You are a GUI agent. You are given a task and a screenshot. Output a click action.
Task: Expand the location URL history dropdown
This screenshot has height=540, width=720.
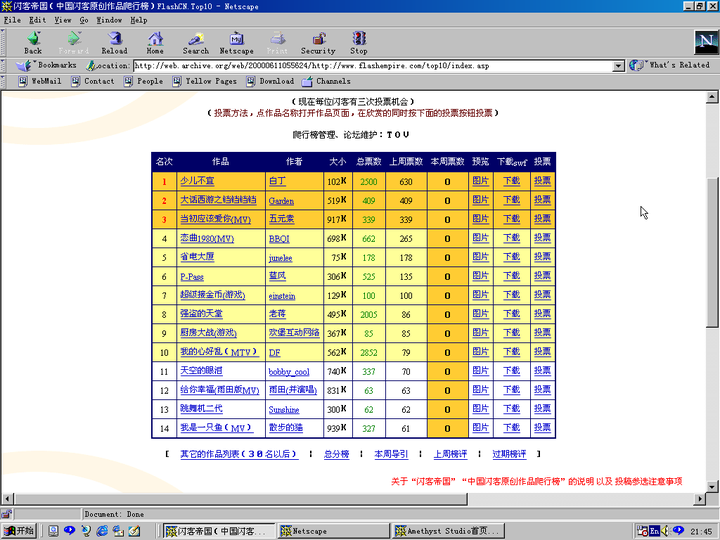(x=618, y=66)
